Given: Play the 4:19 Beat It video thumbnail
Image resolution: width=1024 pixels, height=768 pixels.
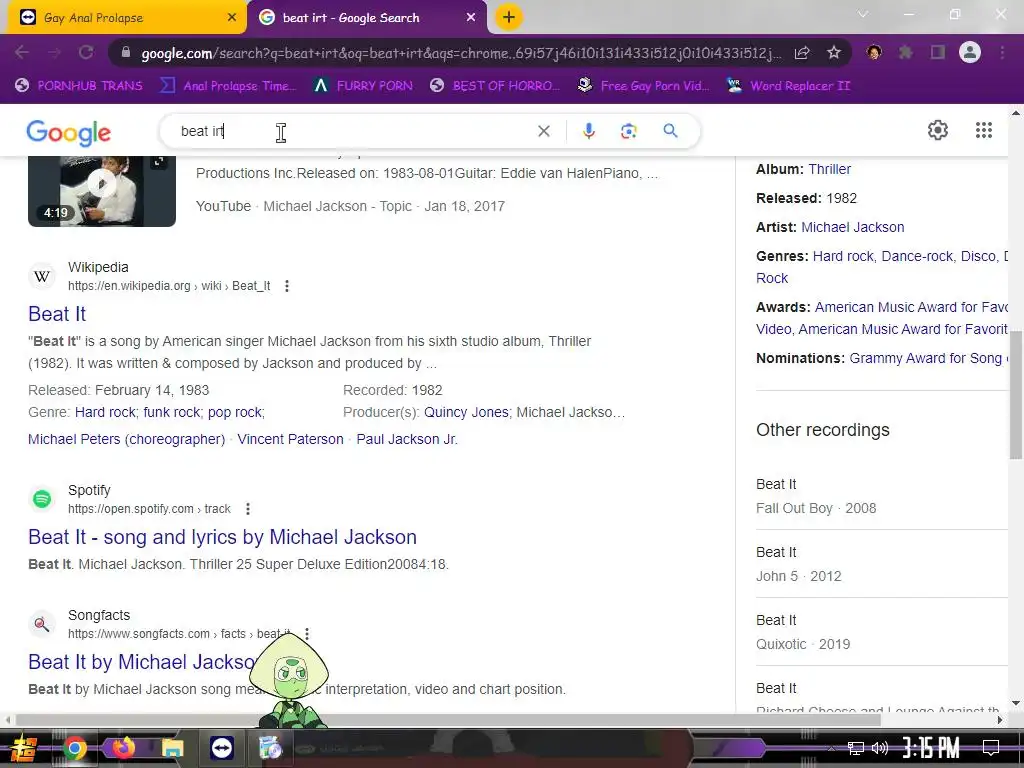Looking at the screenshot, I should (102, 190).
